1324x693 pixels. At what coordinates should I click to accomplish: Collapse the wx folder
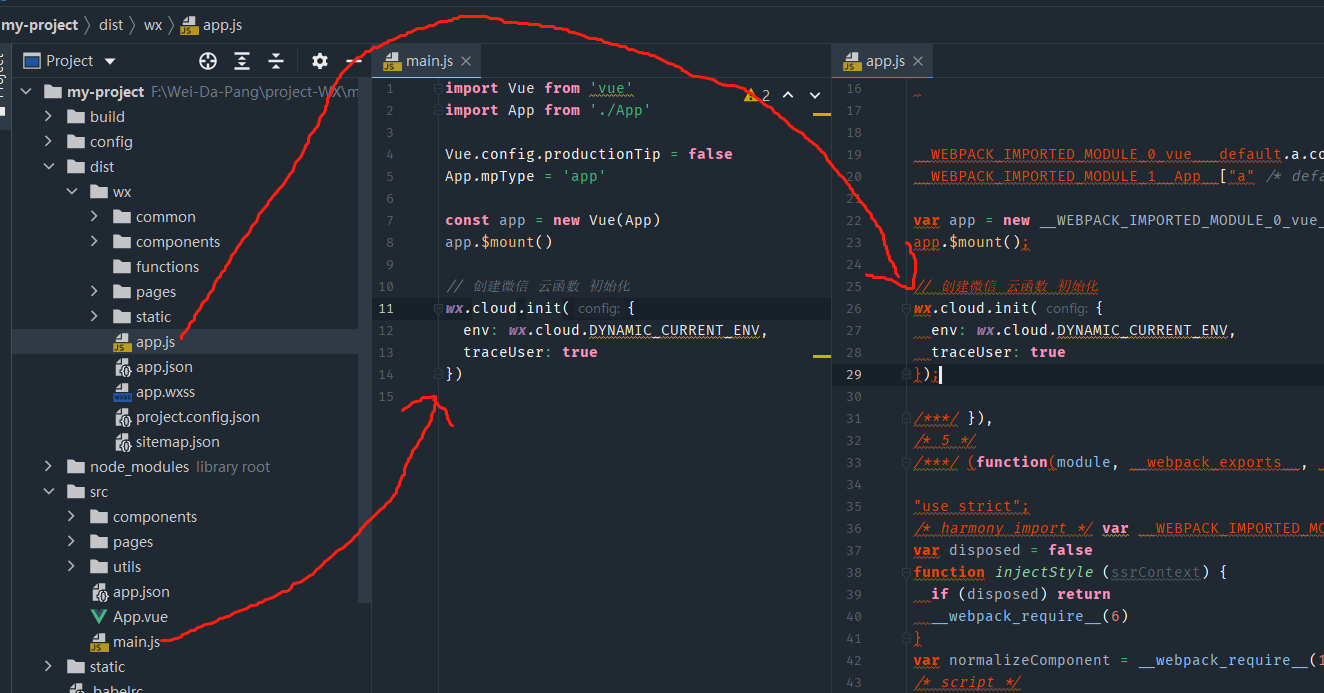72,192
